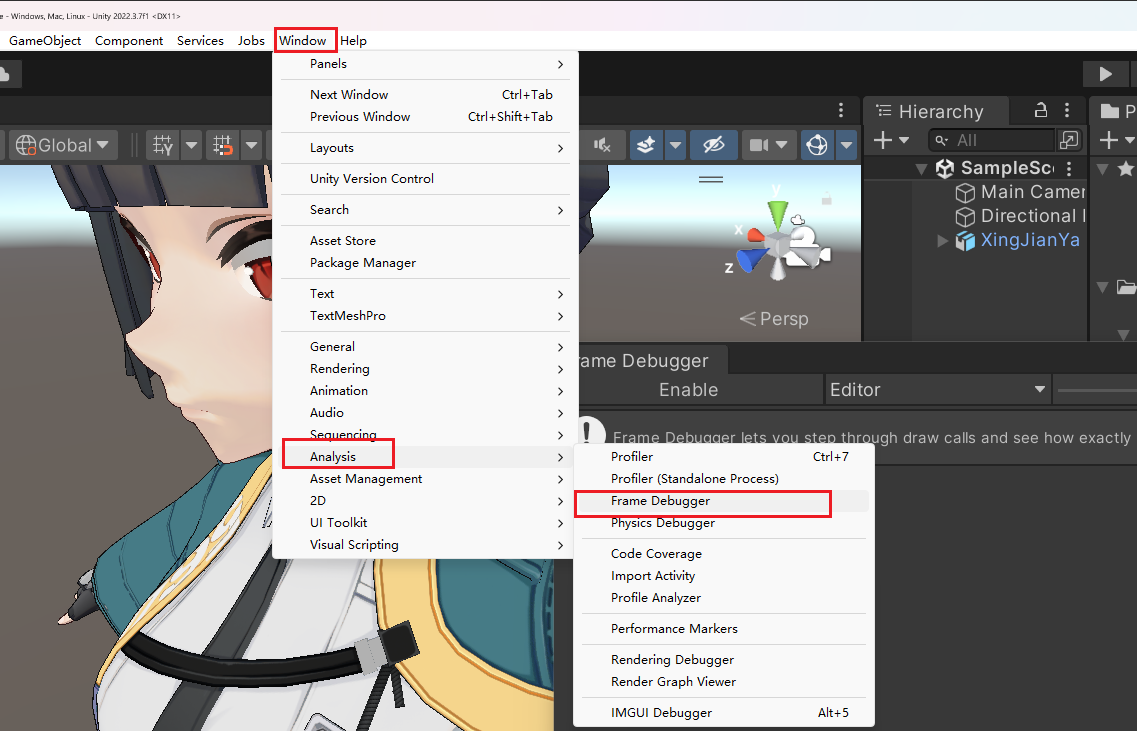Click the scene view three-dot options menu
The image size is (1137, 731).
click(841, 110)
